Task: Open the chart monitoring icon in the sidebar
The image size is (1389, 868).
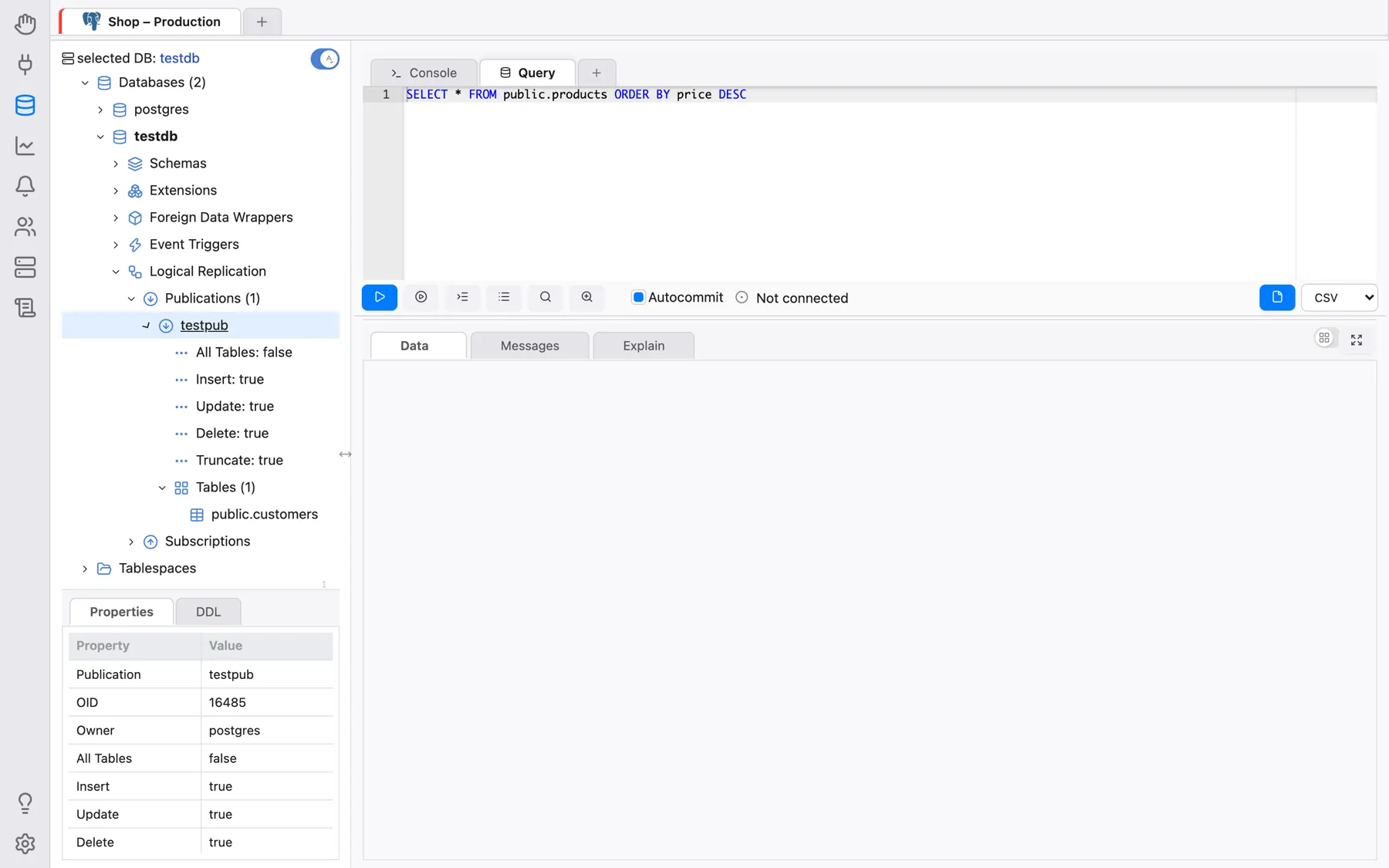Action: [x=25, y=145]
